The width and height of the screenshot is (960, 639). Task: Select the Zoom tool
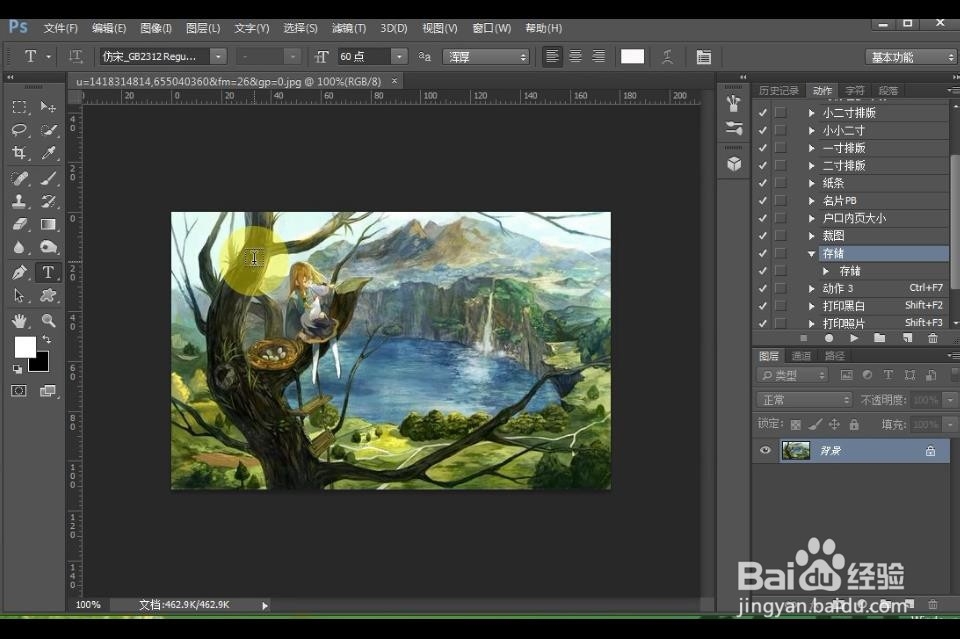48,320
